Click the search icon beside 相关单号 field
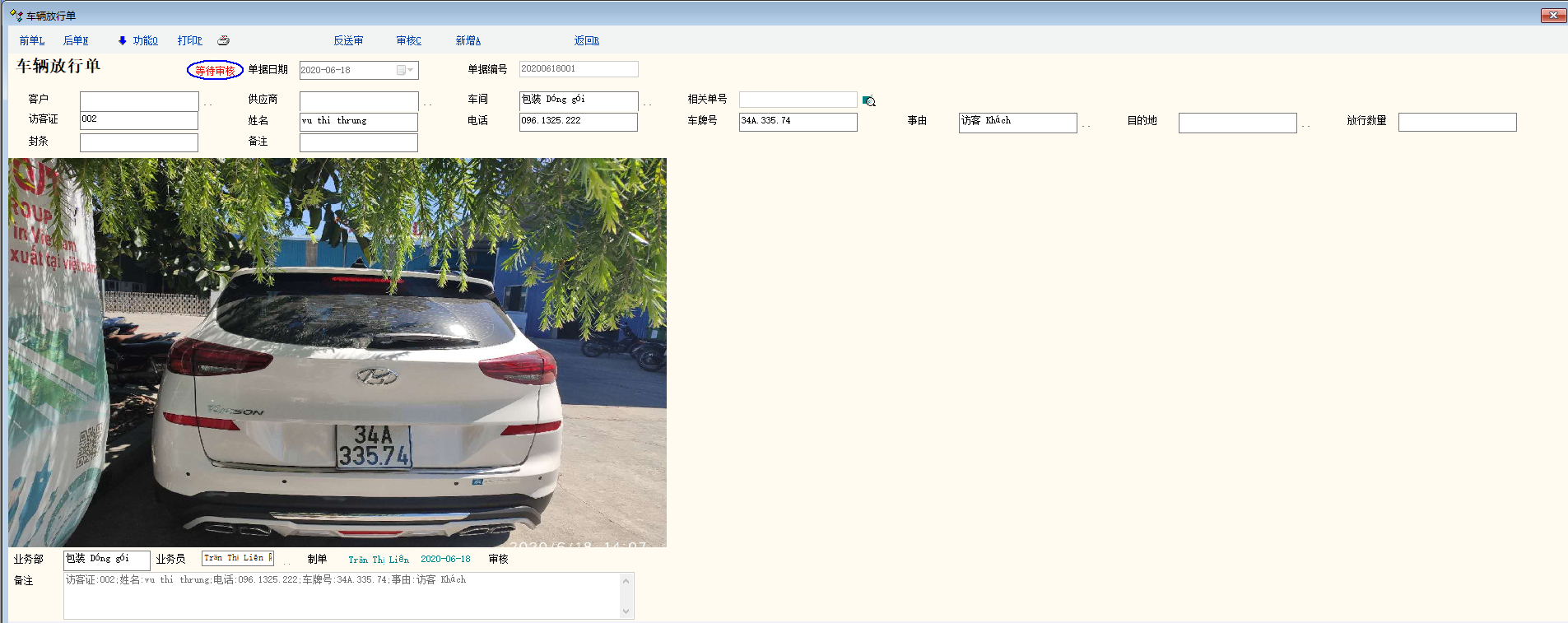The width and height of the screenshot is (1568, 623). tap(868, 101)
